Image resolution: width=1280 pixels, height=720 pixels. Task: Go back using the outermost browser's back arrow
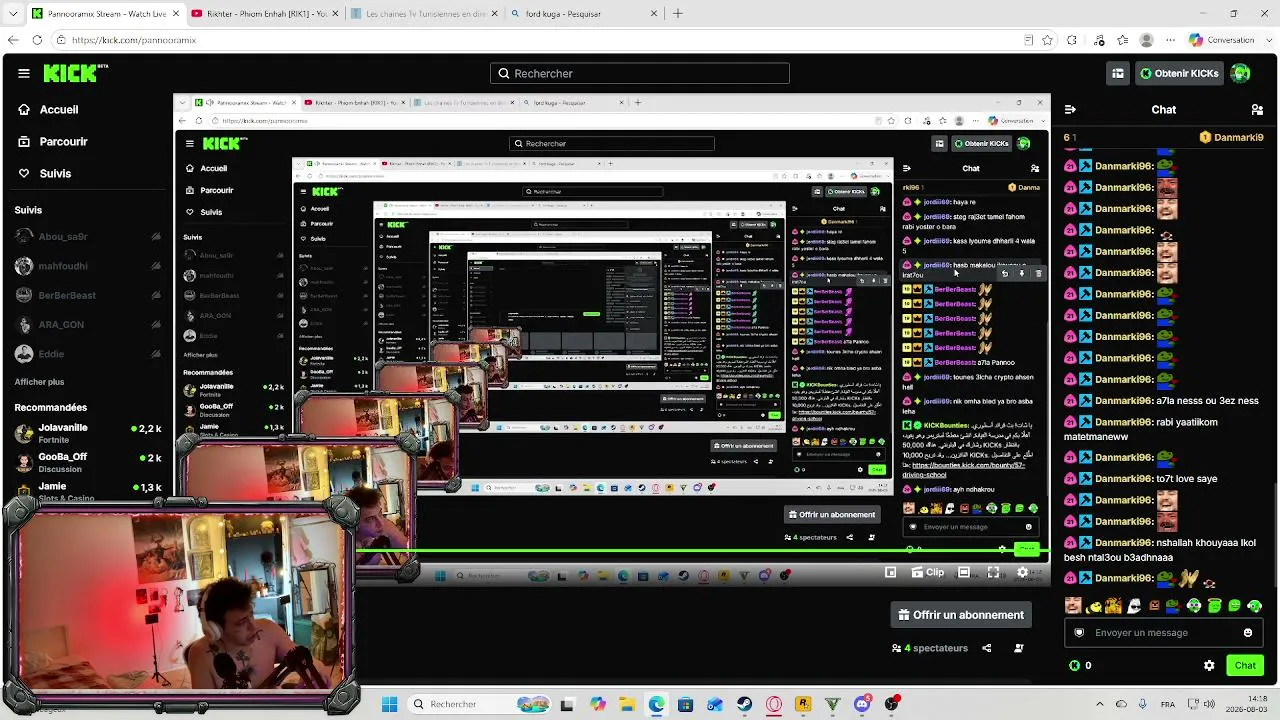click(x=13, y=40)
